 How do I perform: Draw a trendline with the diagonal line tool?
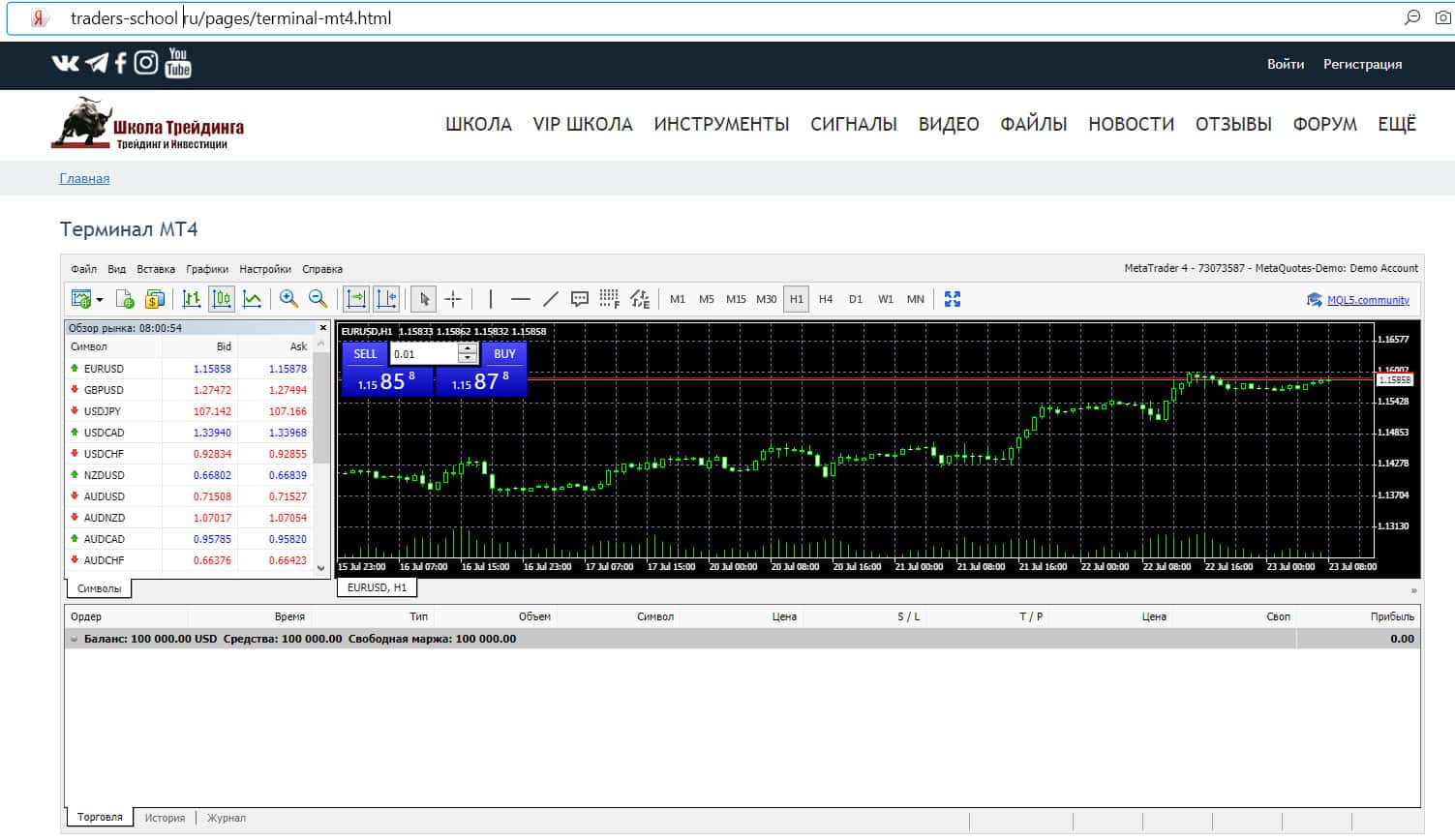pos(550,299)
